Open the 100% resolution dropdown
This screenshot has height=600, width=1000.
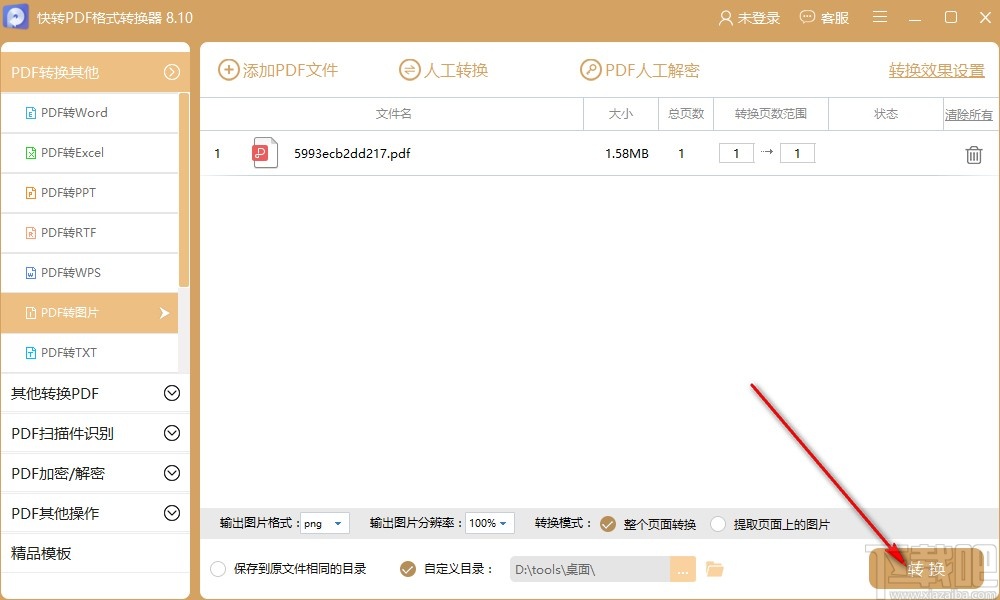point(489,523)
